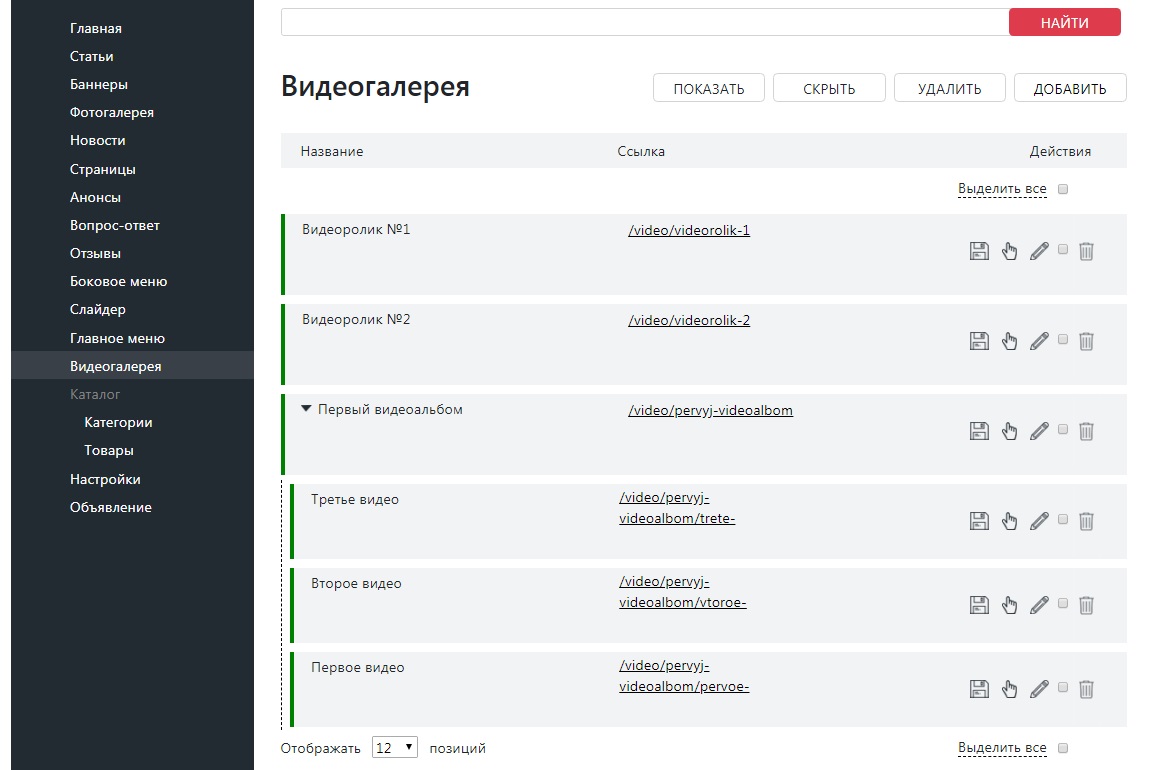1165x770 pixels.
Task: Go to Статьи section
Action: point(91,56)
